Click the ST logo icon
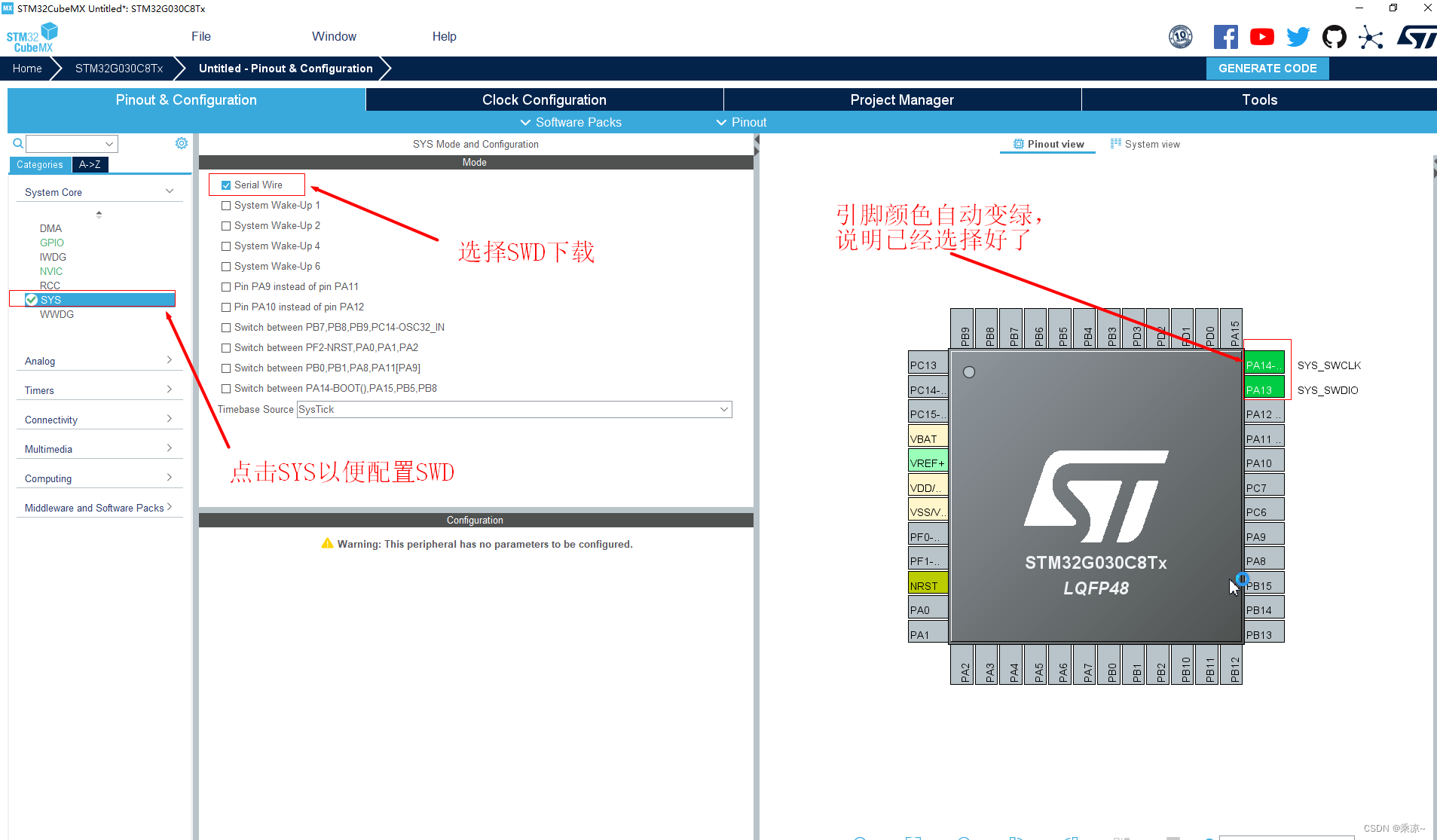The width and height of the screenshot is (1437, 840). [x=1416, y=37]
